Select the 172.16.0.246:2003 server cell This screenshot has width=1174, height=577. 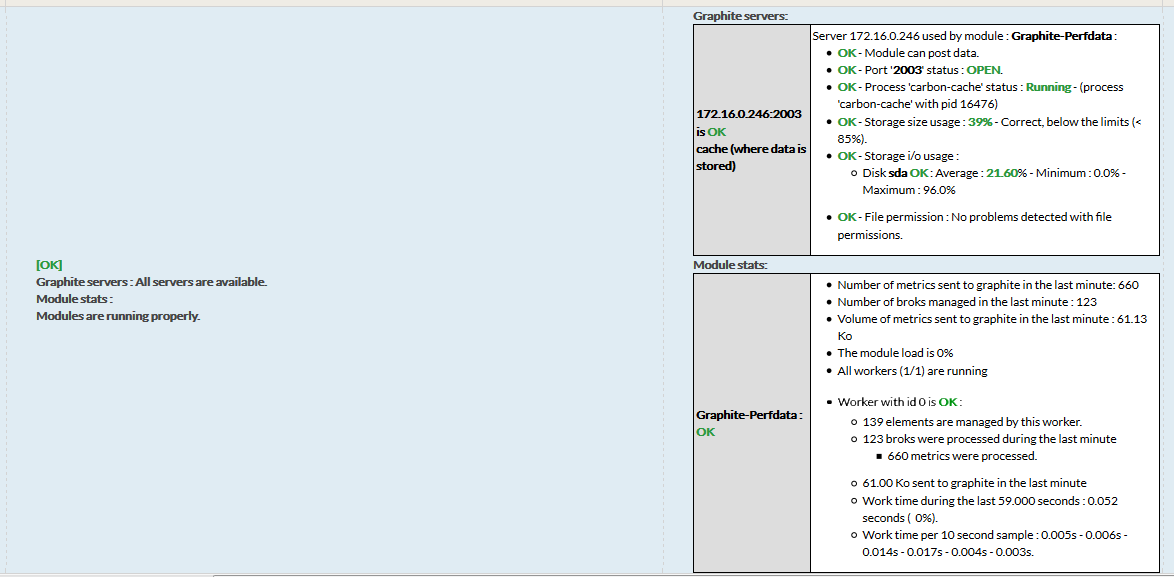point(751,140)
